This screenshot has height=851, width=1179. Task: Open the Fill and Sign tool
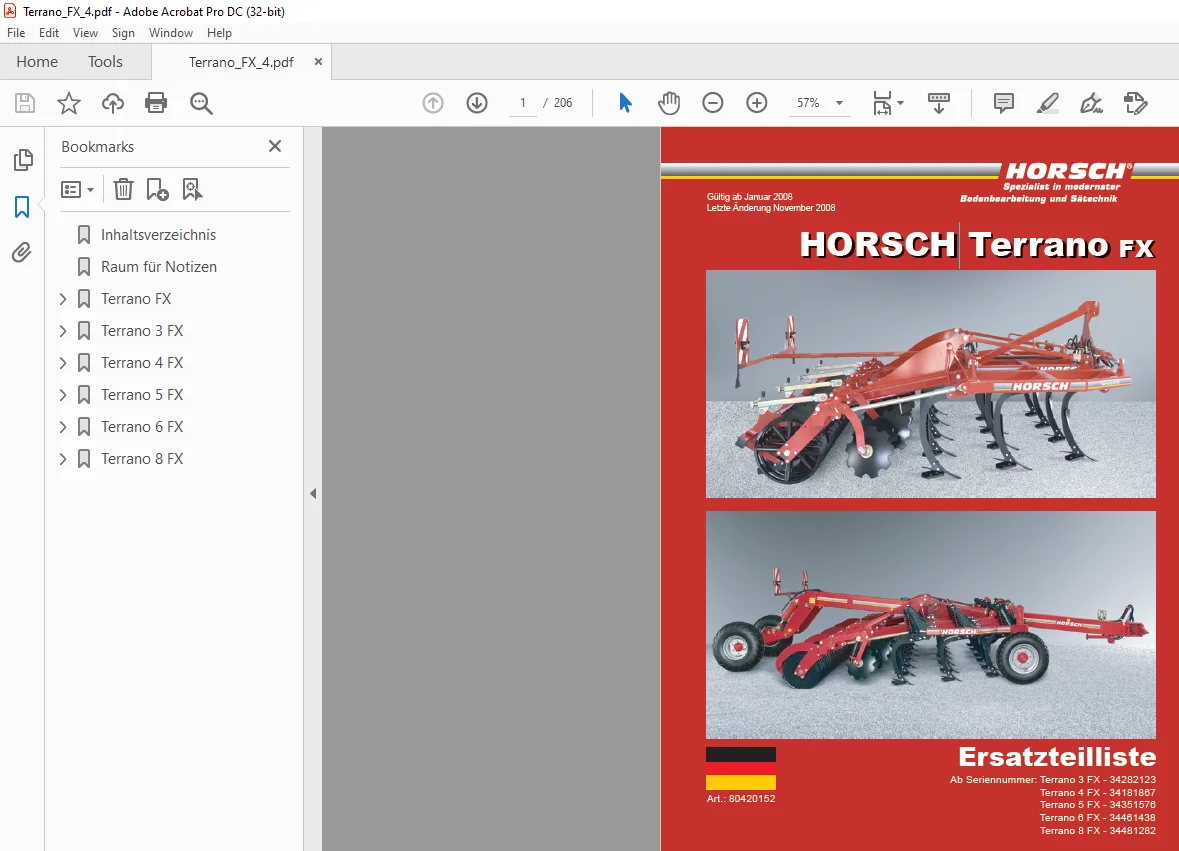click(x=1091, y=103)
